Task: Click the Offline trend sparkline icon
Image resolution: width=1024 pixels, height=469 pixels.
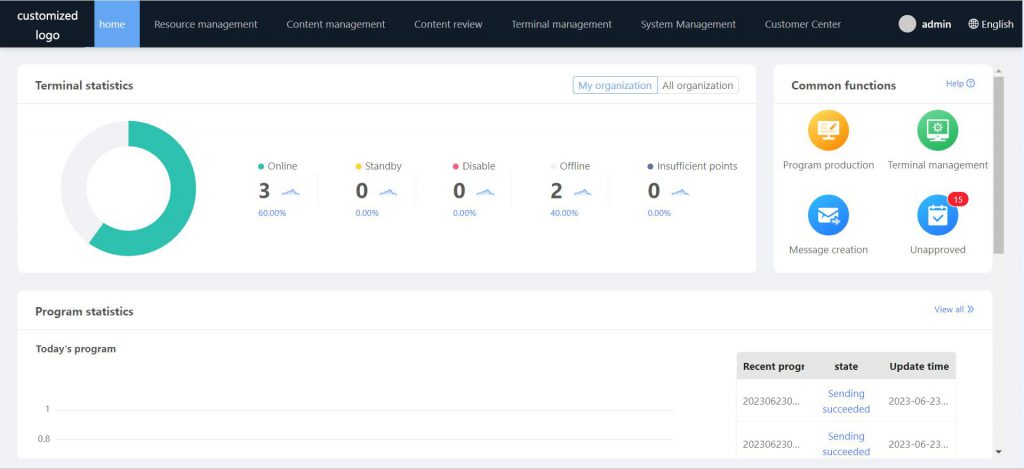Action: (x=582, y=192)
